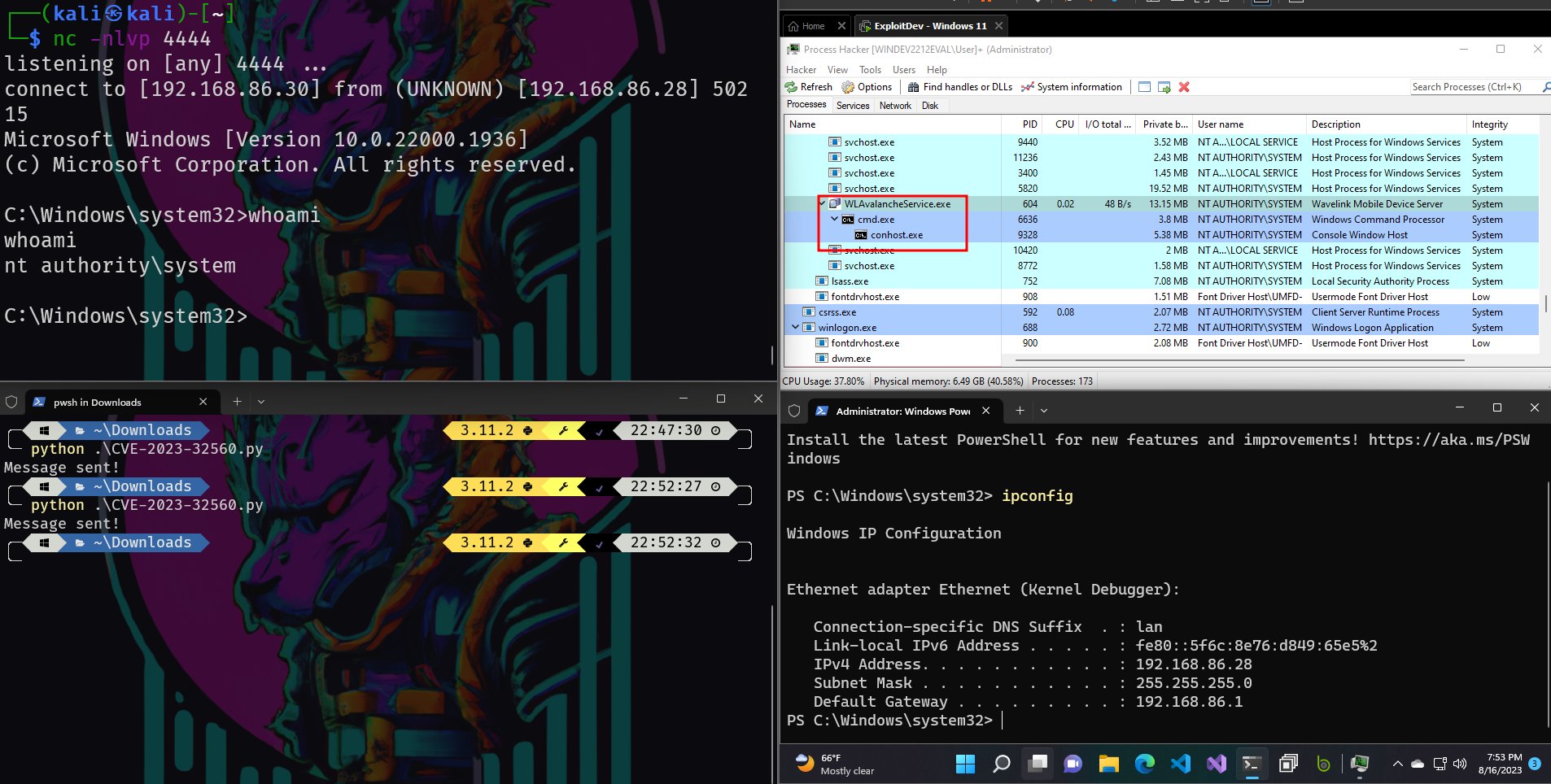Collapse the winlogon.exe process tree
Image resolution: width=1551 pixels, height=784 pixels.
(796, 328)
